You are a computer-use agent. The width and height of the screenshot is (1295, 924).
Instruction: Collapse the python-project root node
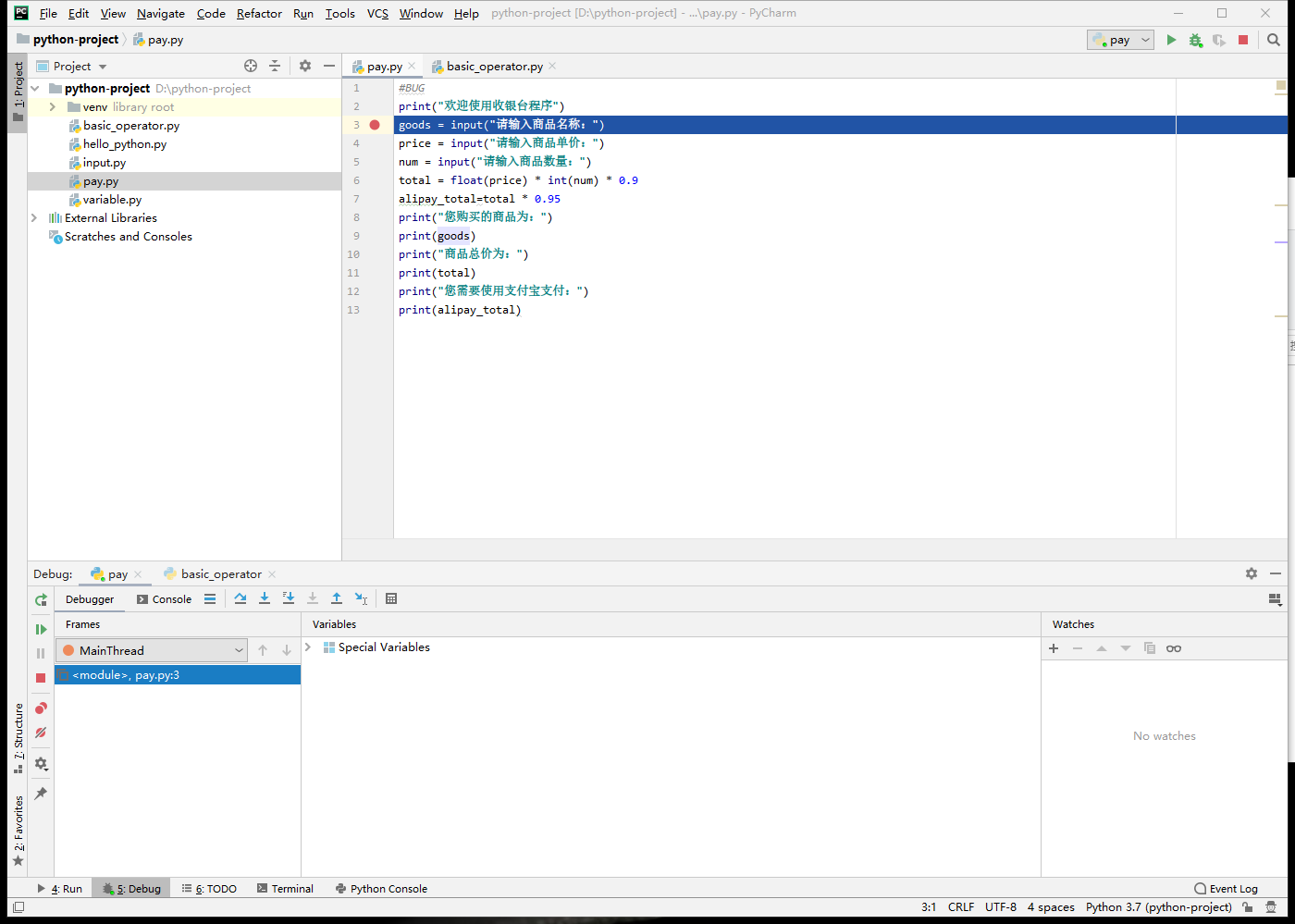[35, 89]
